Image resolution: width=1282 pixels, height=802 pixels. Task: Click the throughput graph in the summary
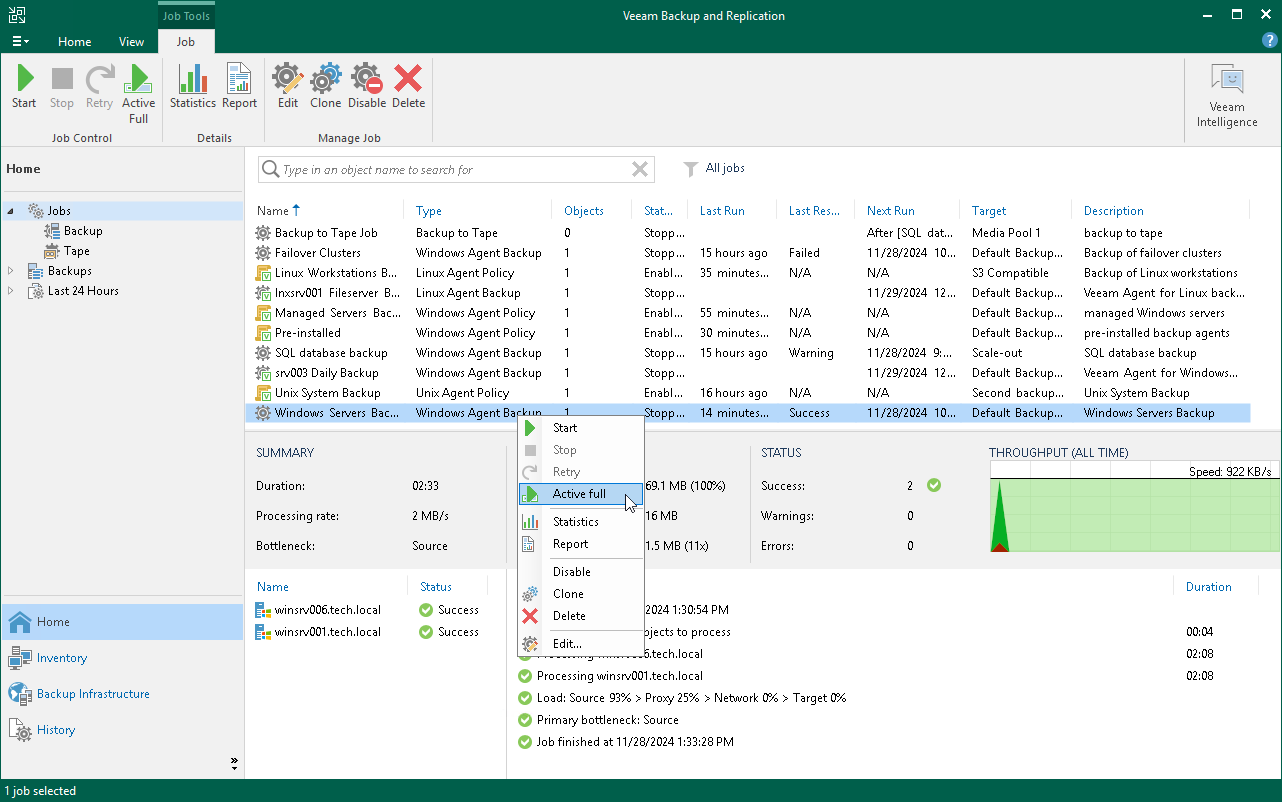(x=1133, y=507)
